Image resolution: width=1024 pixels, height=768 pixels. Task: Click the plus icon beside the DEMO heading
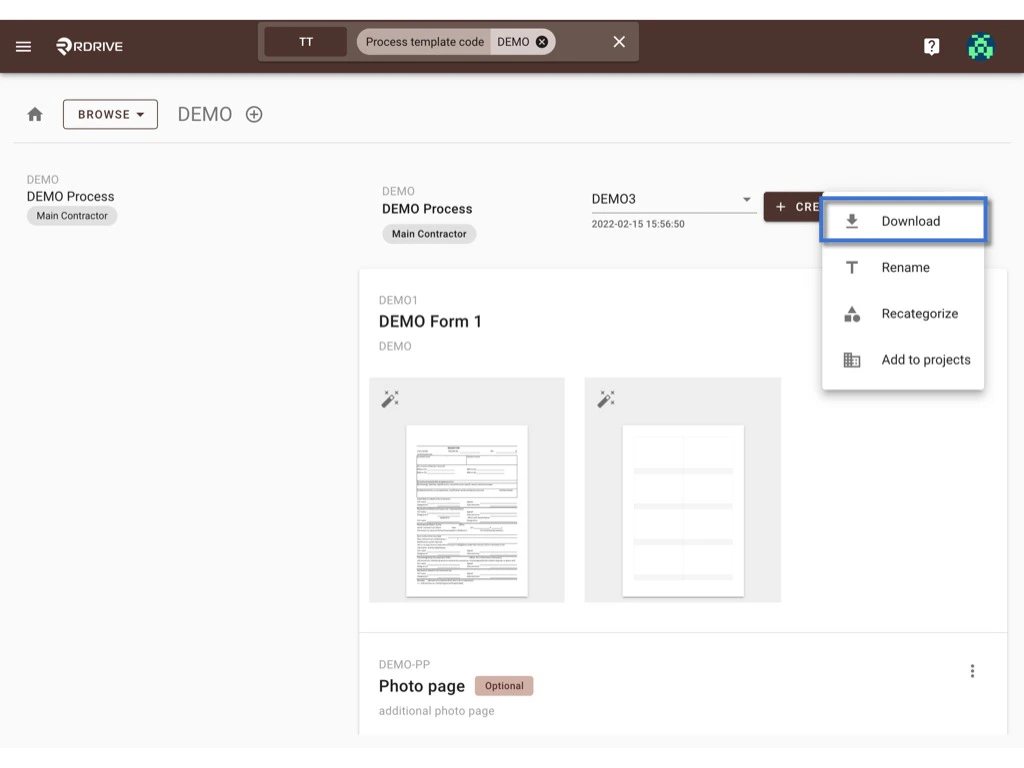click(253, 114)
